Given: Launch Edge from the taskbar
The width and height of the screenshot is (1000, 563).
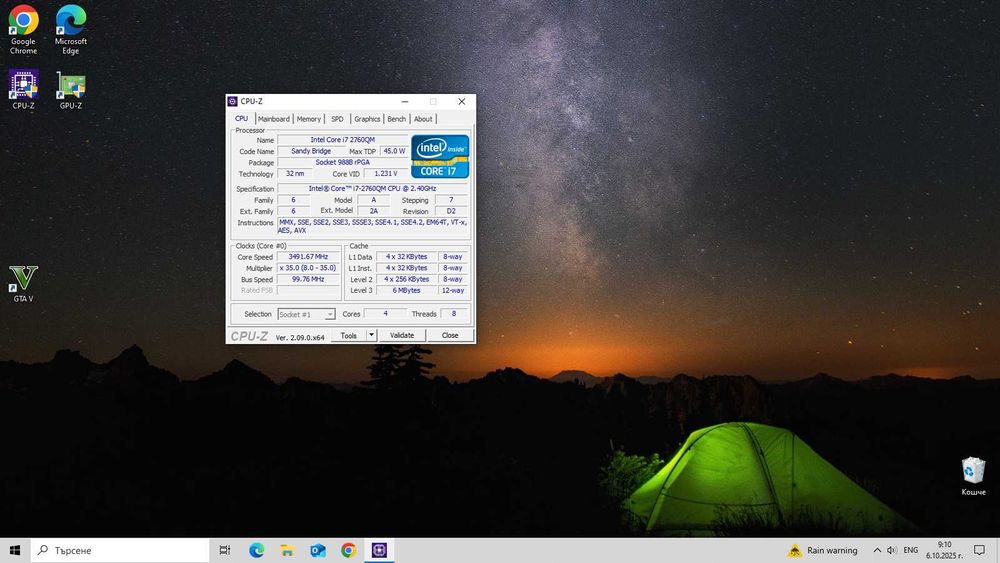Looking at the screenshot, I should click(256, 550).
